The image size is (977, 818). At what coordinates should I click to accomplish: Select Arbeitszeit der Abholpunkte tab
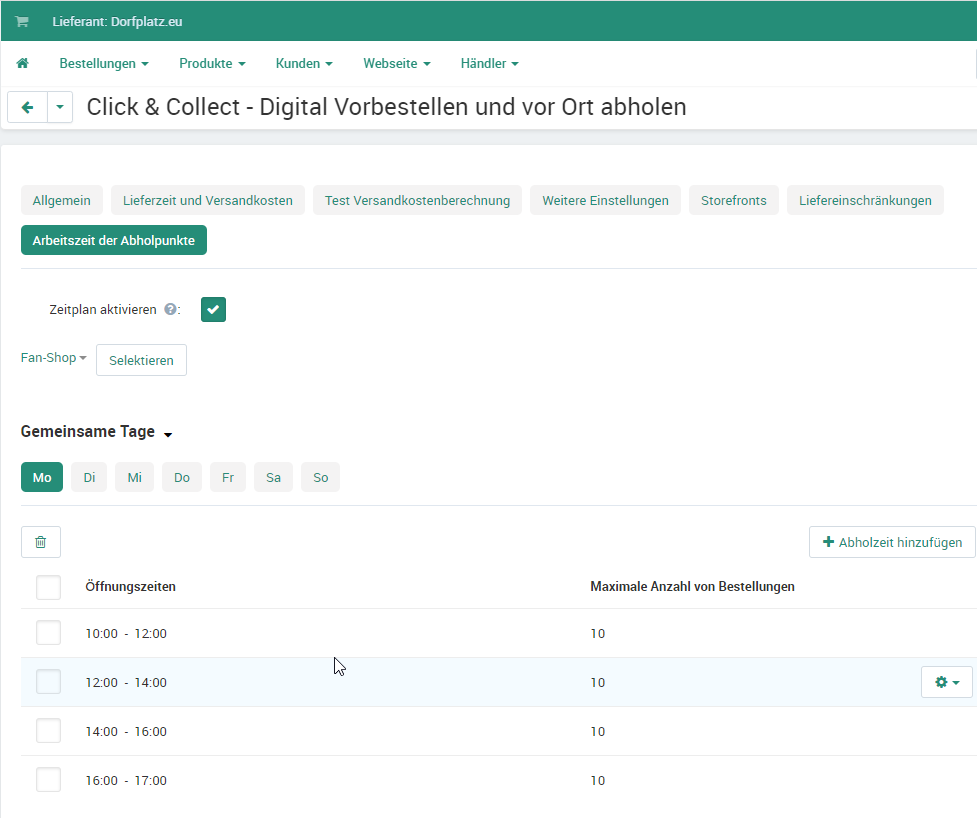[113, 240]
